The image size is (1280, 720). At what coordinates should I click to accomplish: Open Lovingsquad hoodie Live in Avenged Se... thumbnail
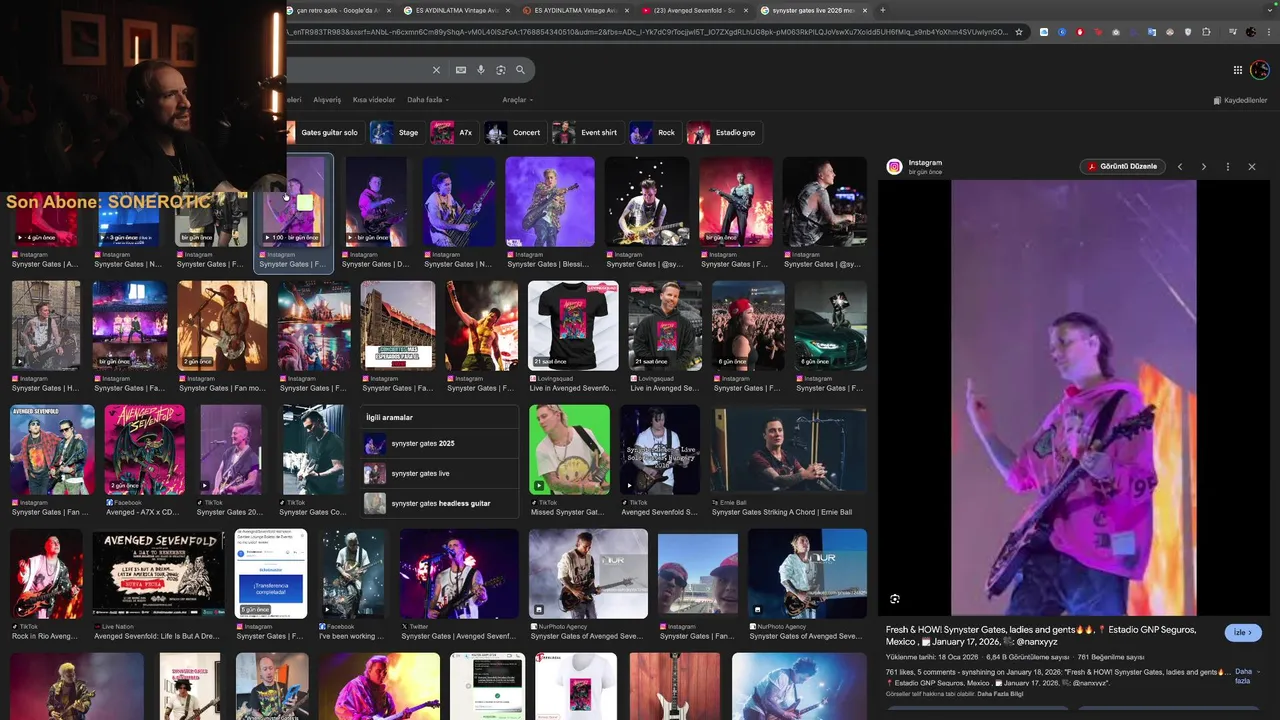click(x=665, y=326)
